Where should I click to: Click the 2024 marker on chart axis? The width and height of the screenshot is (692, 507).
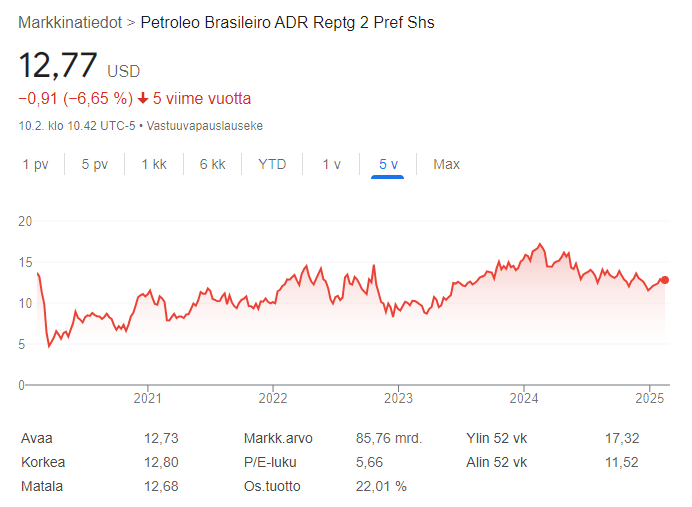click(524, 398)
